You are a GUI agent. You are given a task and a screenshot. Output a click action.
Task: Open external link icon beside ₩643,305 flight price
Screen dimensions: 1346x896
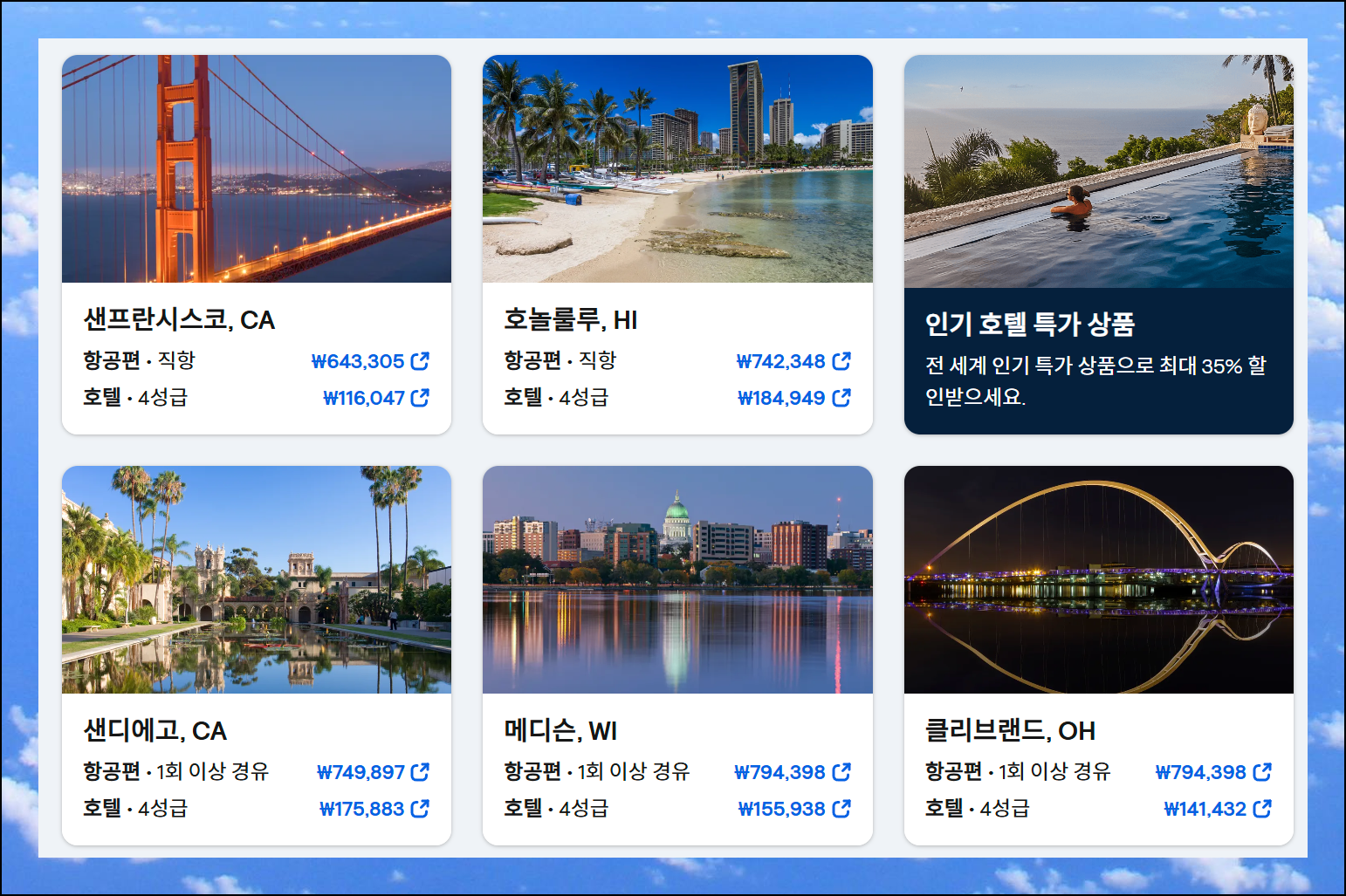click(x=420, y=361)
